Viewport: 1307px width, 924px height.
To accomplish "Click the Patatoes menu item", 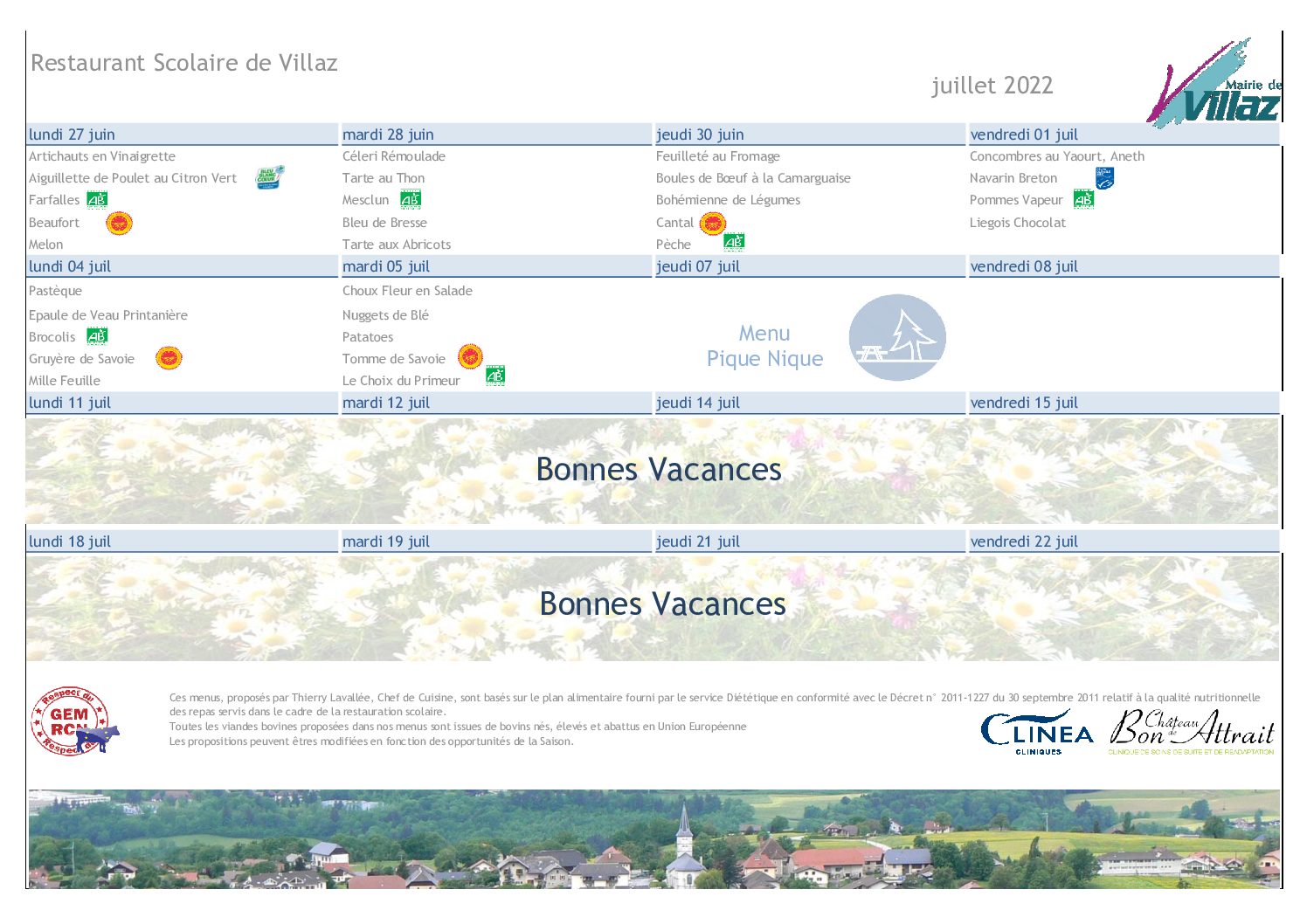I will pyautogui.click(x=368, y=337).
